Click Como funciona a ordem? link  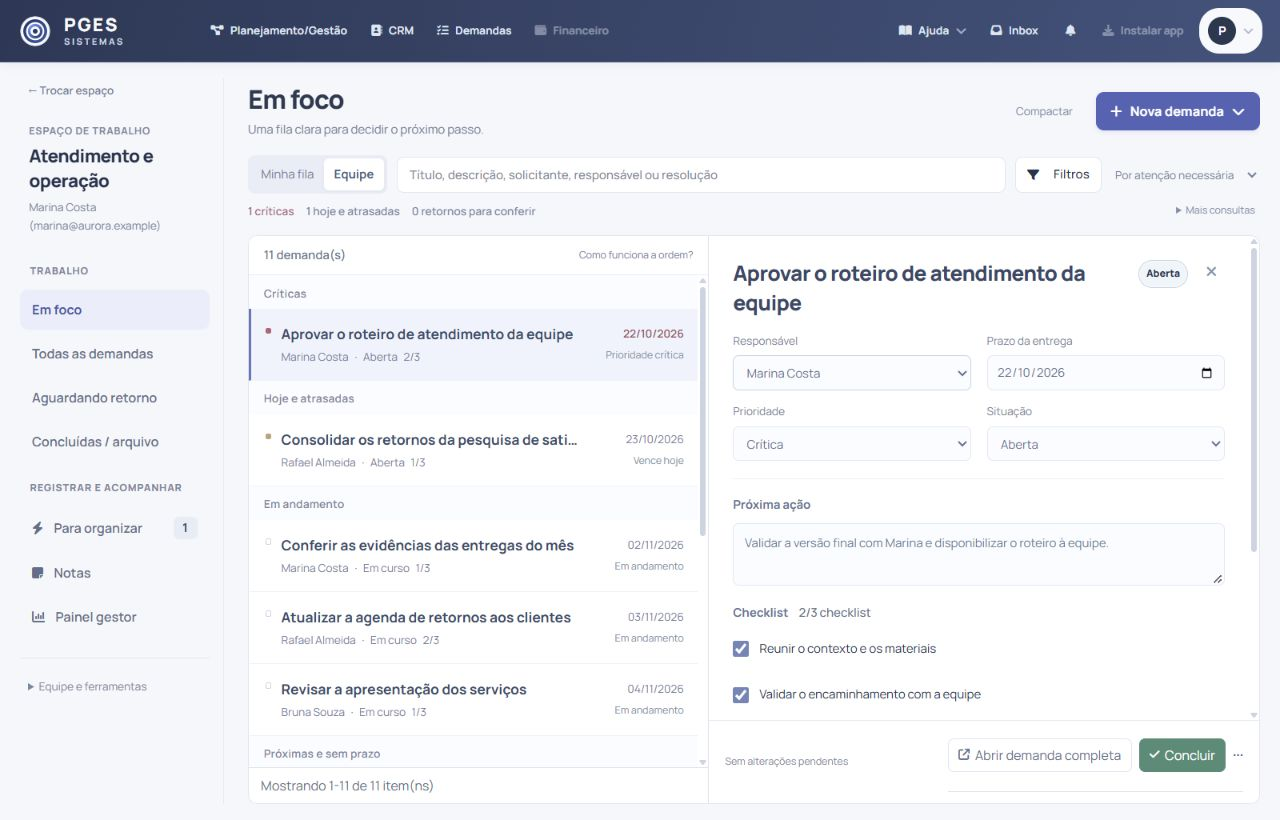click(636, 255)
